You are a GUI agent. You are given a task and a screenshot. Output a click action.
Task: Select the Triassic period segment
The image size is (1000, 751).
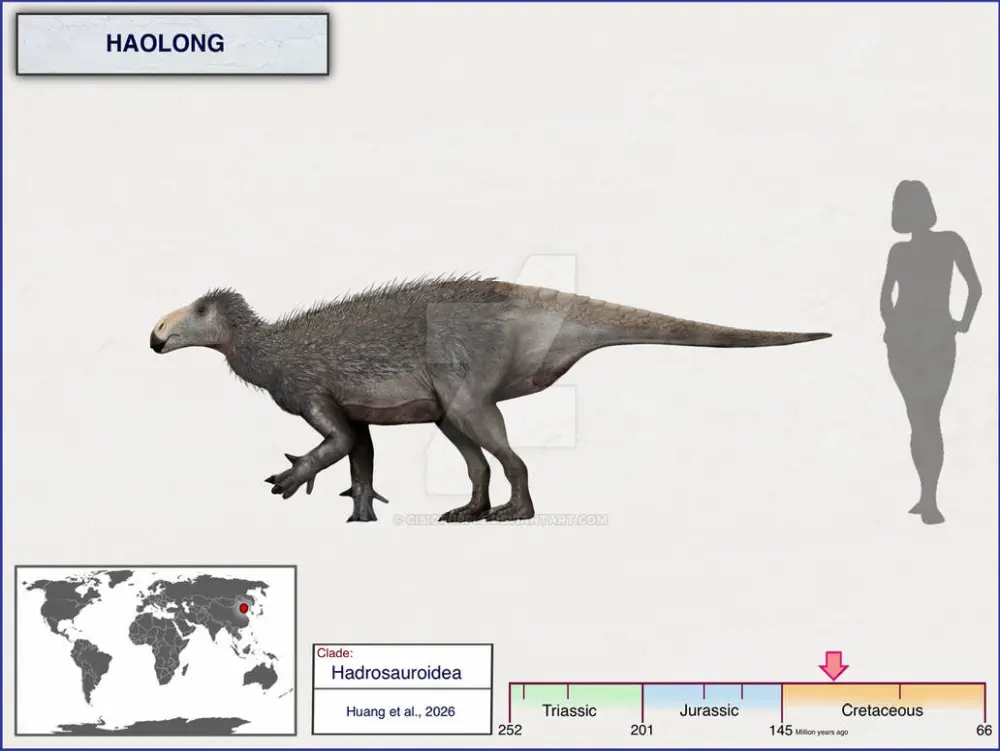pyautogui.click(x=569, y=710)
